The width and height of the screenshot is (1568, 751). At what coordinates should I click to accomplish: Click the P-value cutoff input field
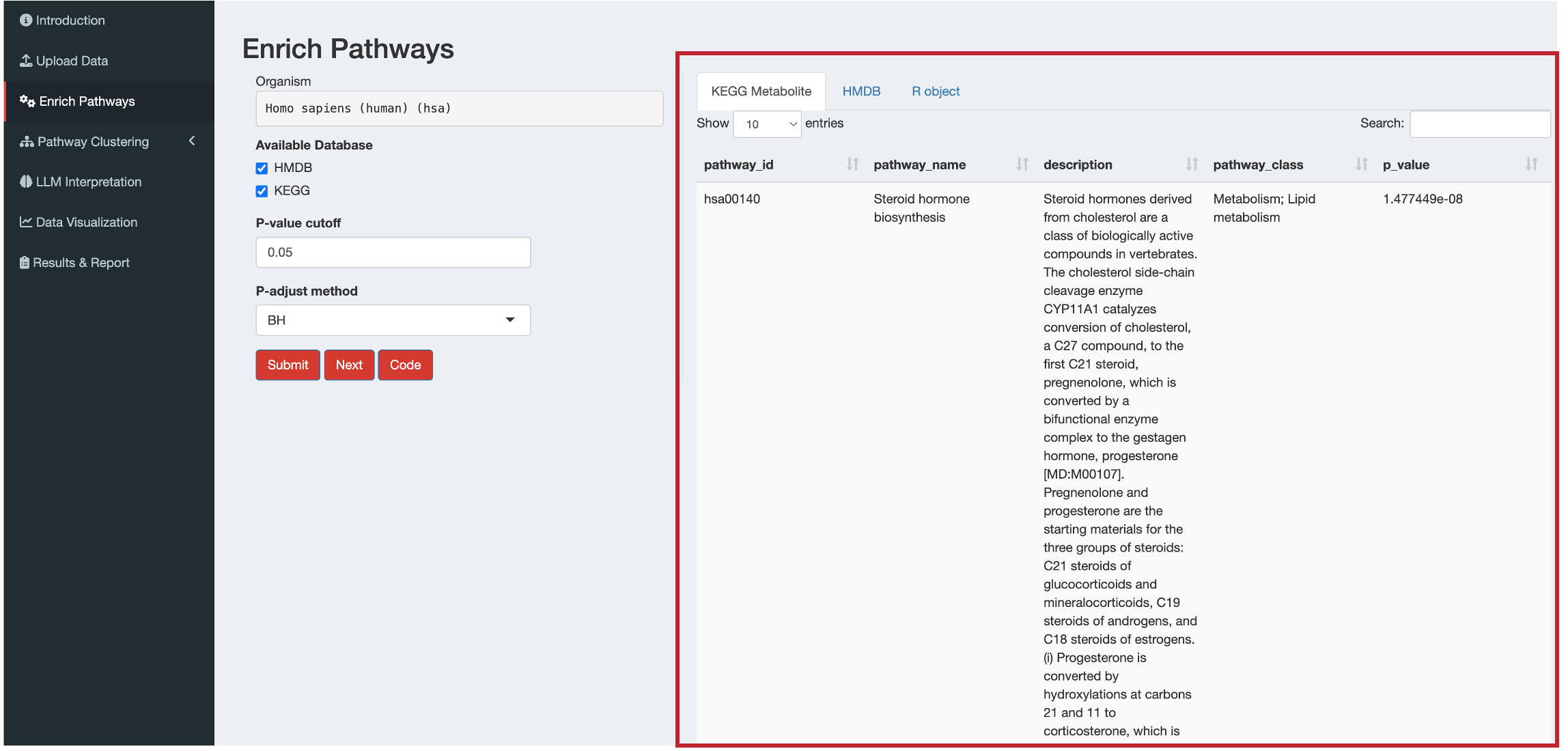[393, 253]
